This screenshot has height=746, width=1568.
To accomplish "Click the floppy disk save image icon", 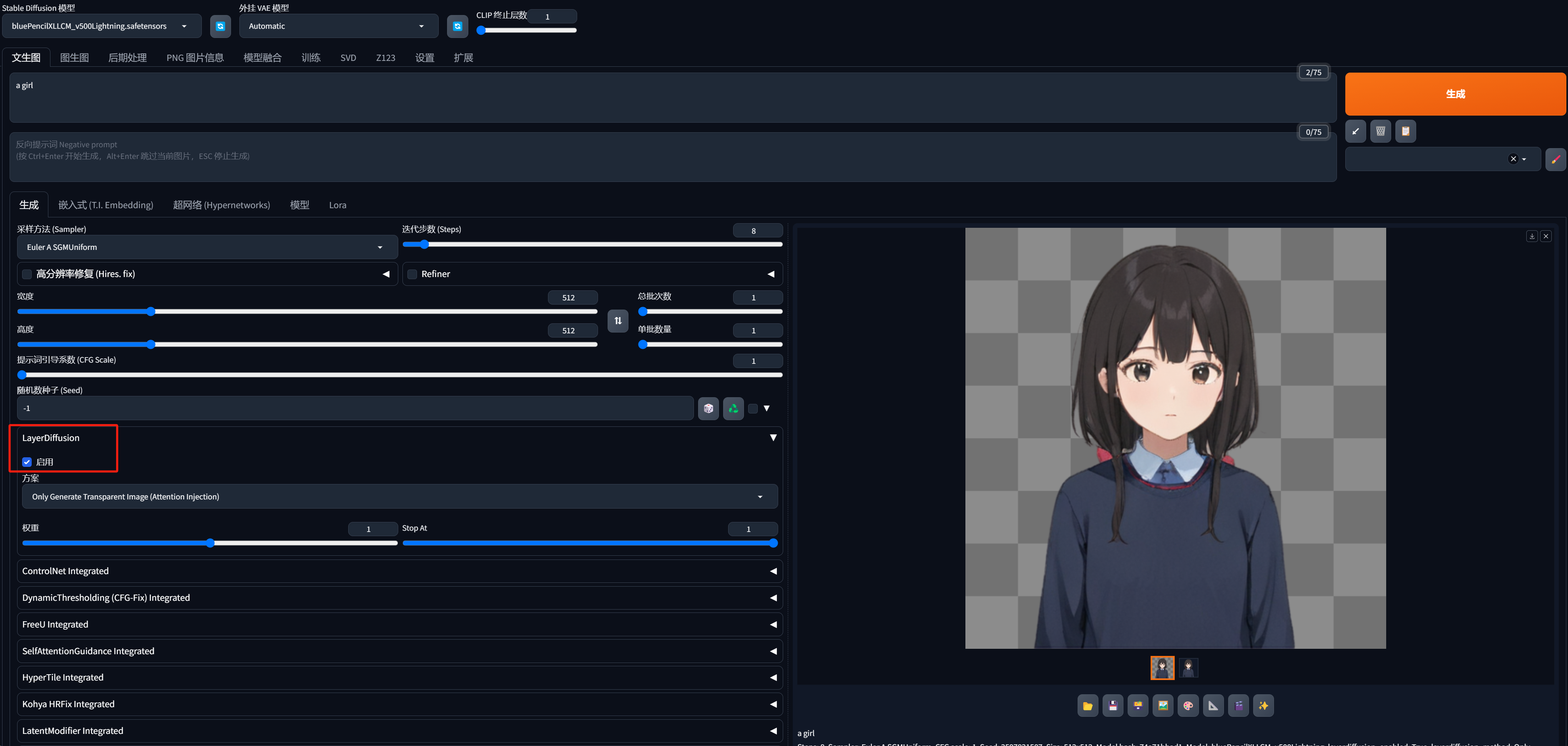I will (1113, 706).
